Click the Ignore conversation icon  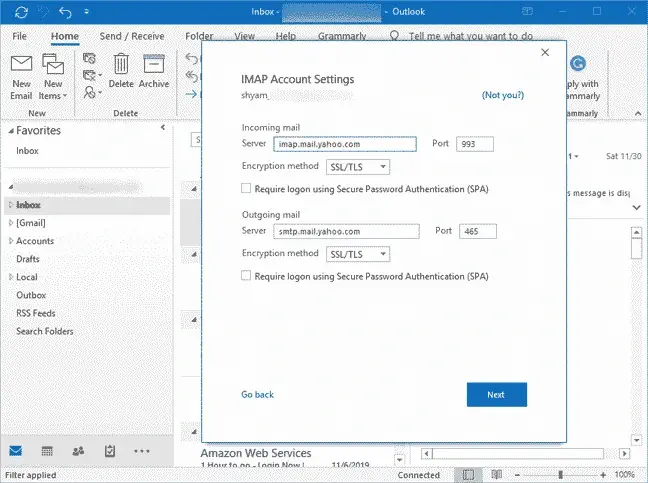click(89, 59)
